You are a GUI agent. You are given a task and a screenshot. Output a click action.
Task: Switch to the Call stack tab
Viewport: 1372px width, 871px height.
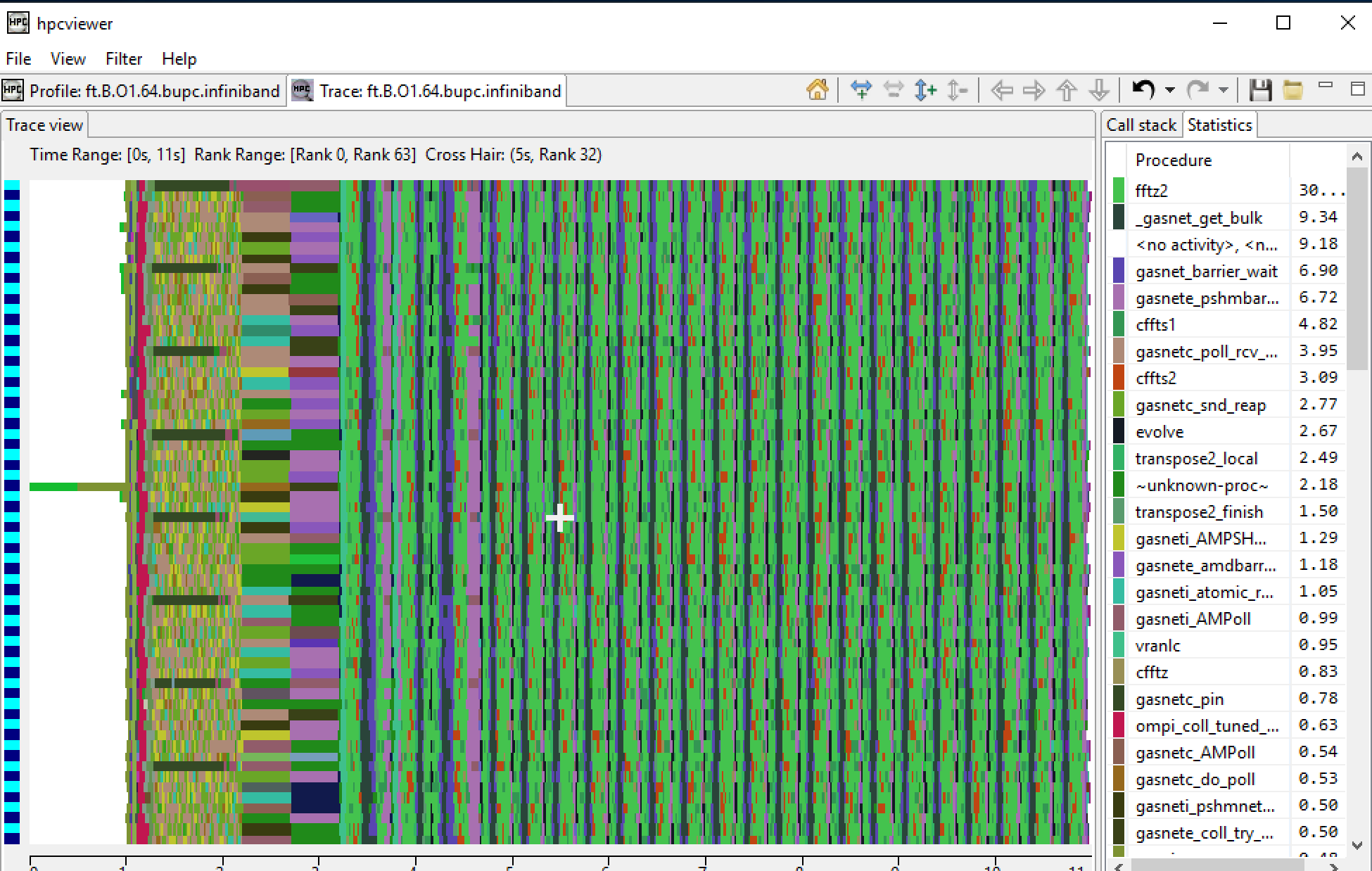[1141, 124]
